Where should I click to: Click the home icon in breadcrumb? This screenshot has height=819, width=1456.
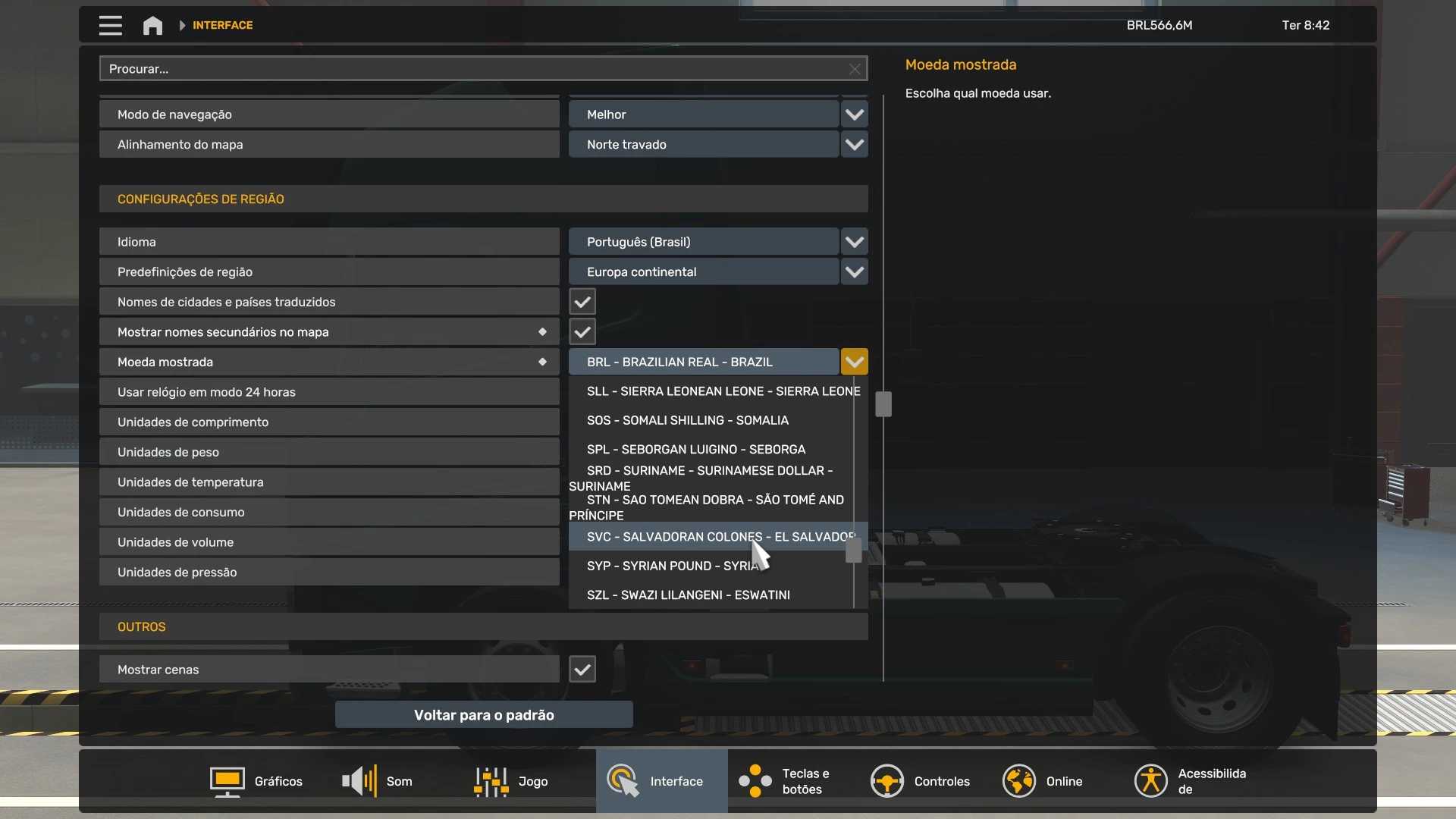152,25
